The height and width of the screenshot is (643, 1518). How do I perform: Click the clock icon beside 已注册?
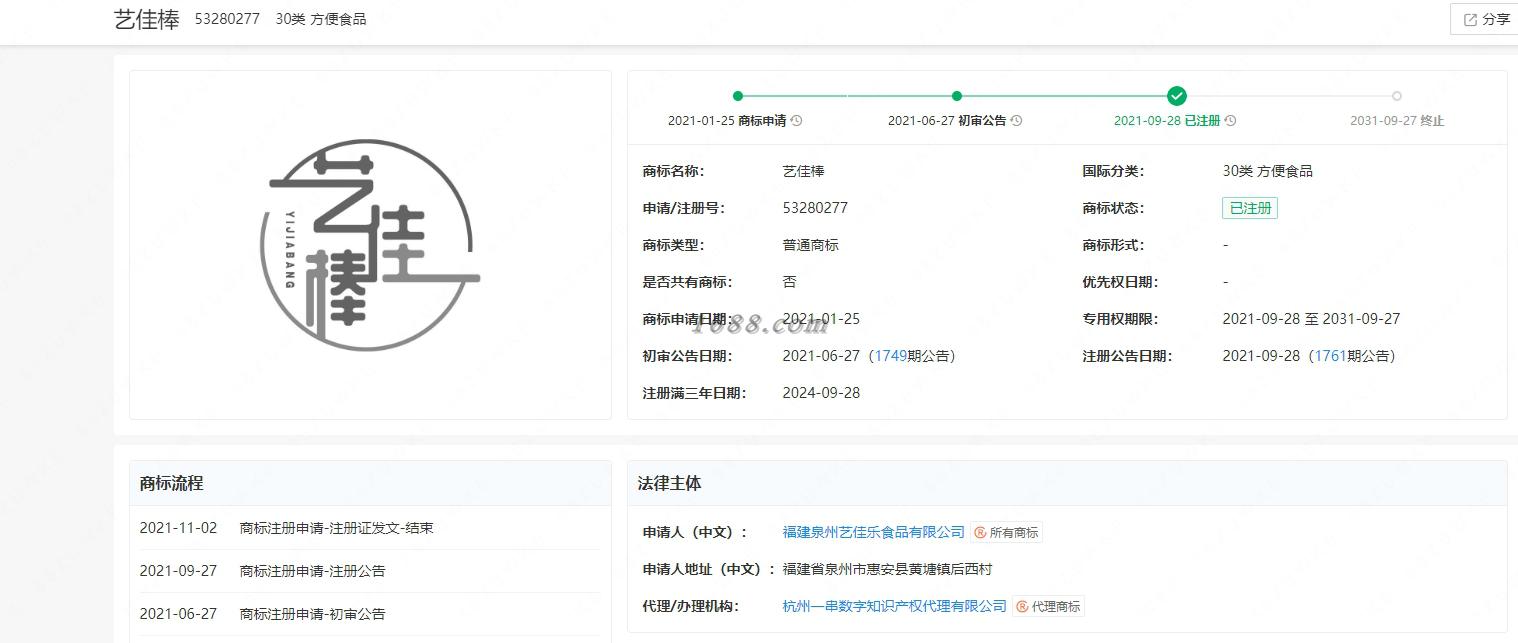pyautogui.click(x=1230, y=120)
